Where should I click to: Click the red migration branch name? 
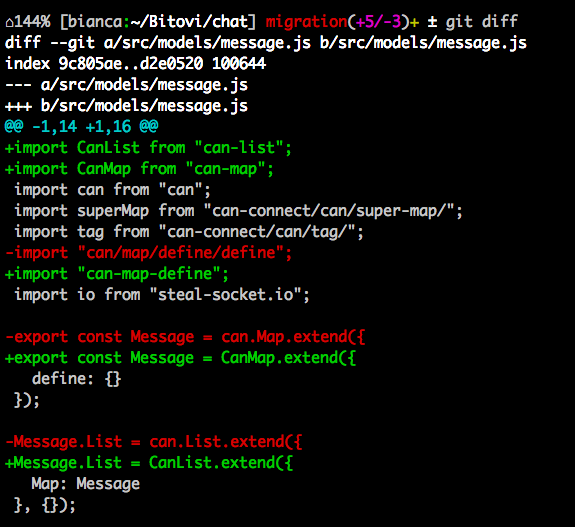[x=306, y=22]
